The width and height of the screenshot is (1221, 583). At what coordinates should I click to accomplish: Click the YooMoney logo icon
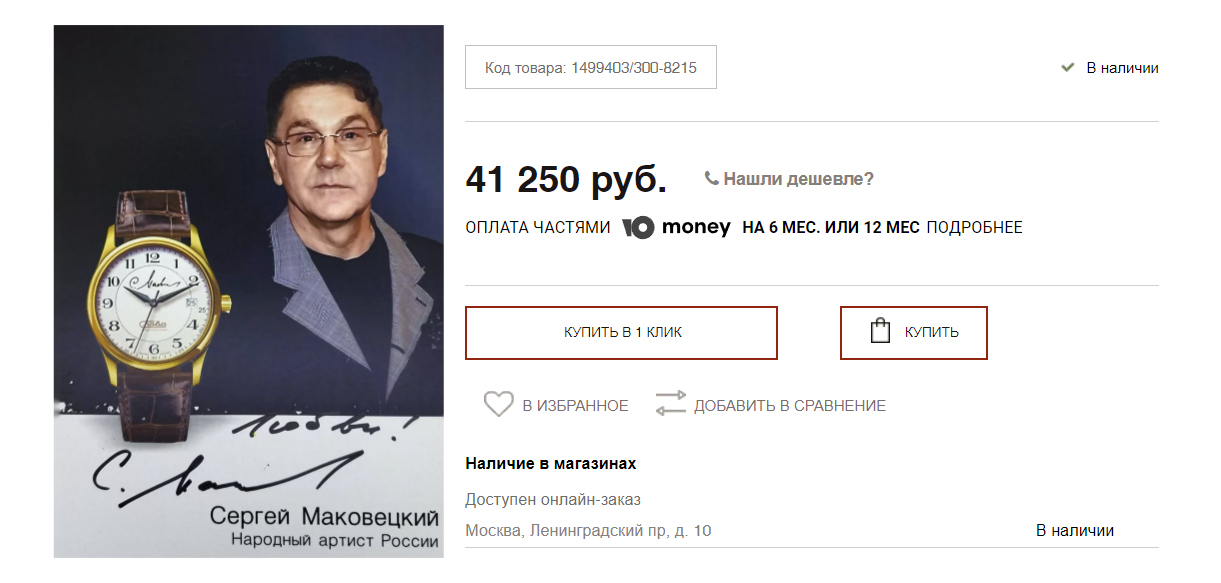638,227
